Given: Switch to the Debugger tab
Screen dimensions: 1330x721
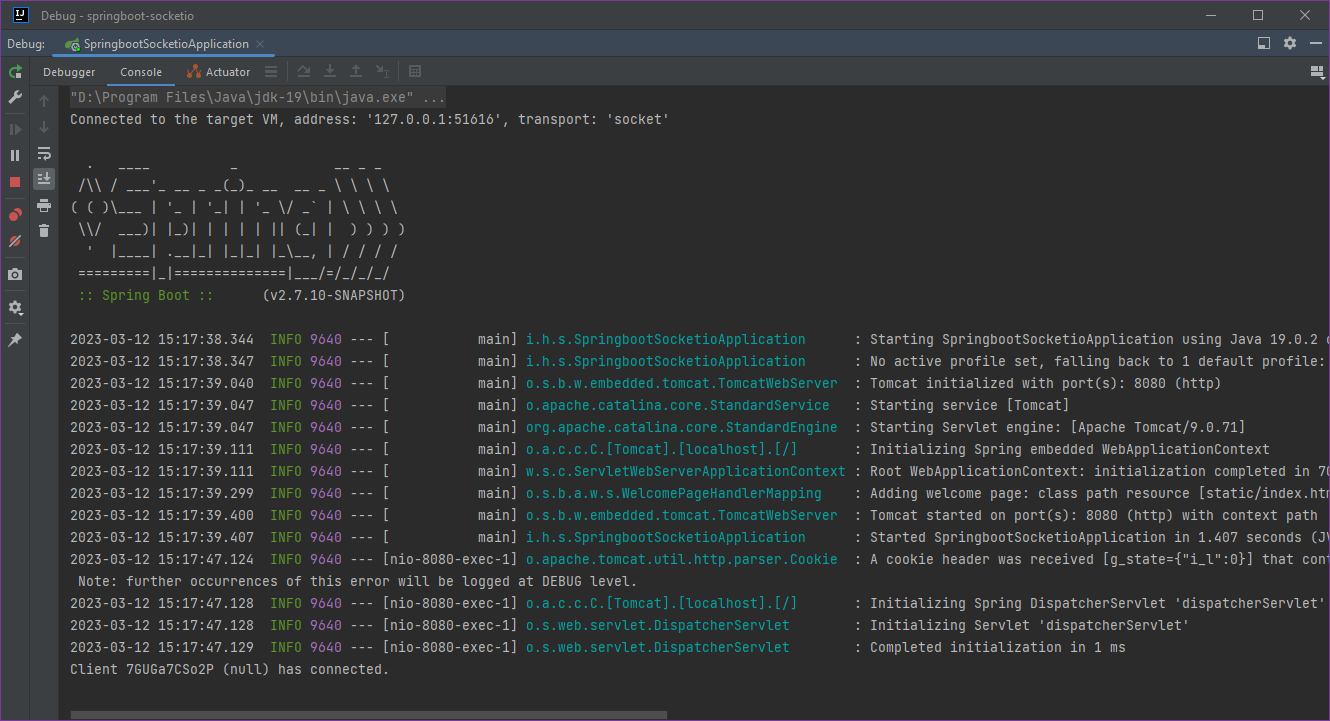Looking at the screenshot, I should point(68,72).
